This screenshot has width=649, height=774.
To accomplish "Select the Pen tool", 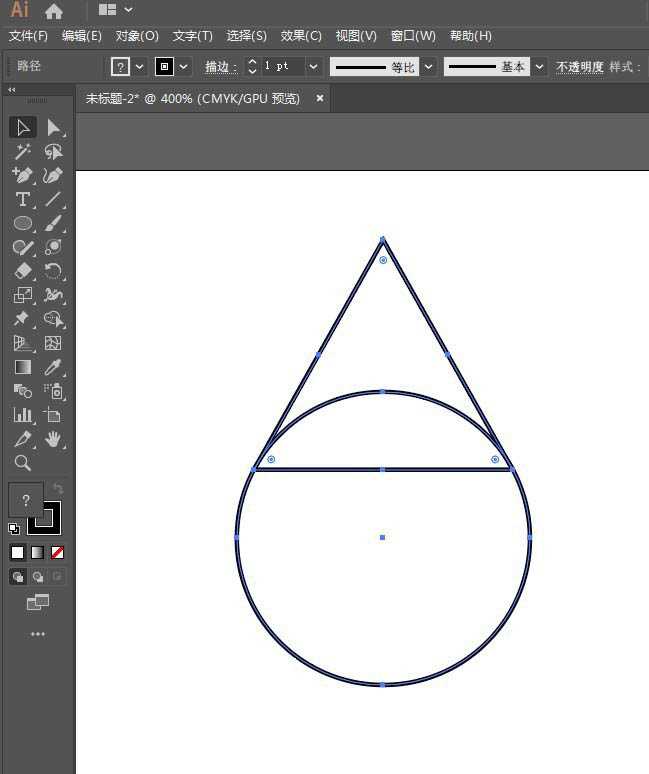I will 22,175.
